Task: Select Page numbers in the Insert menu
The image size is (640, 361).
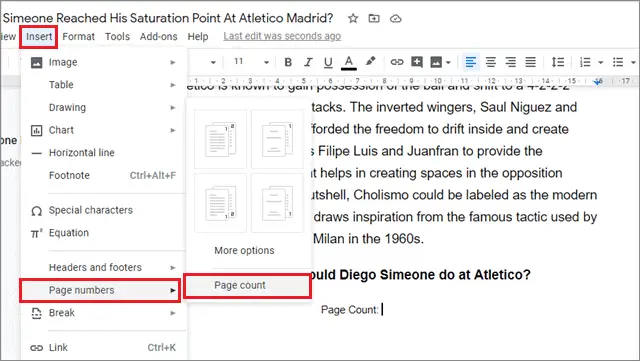Action: [x=100, y=290]
